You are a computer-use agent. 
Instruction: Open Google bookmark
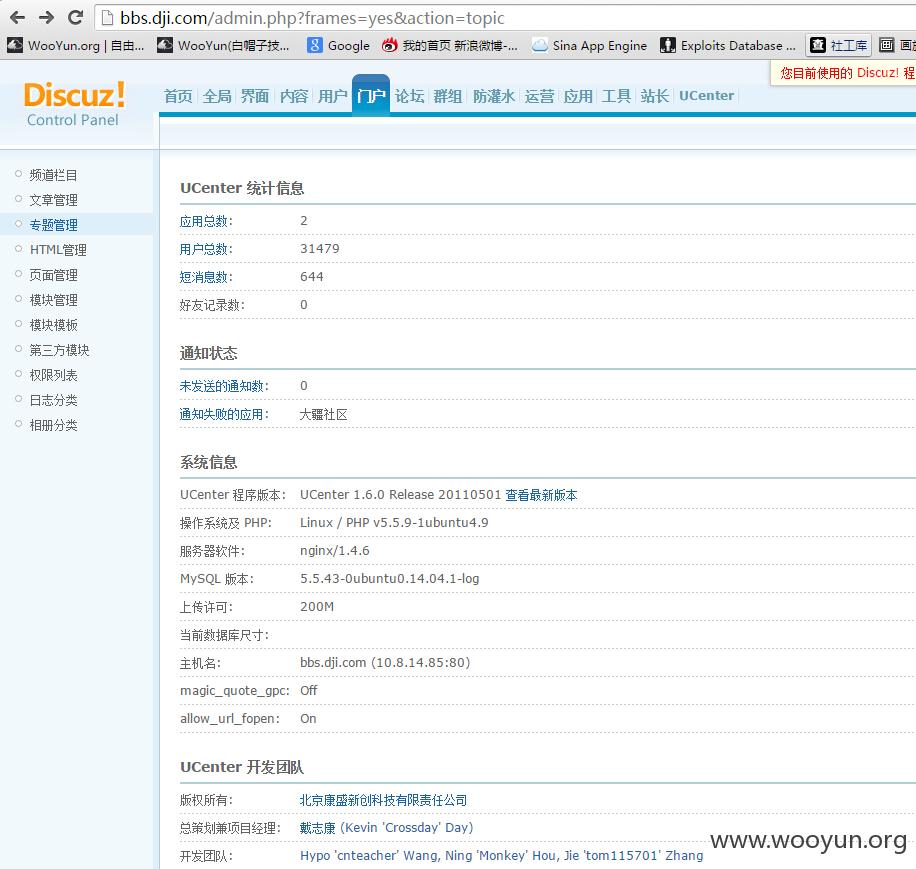pos(339,46)
